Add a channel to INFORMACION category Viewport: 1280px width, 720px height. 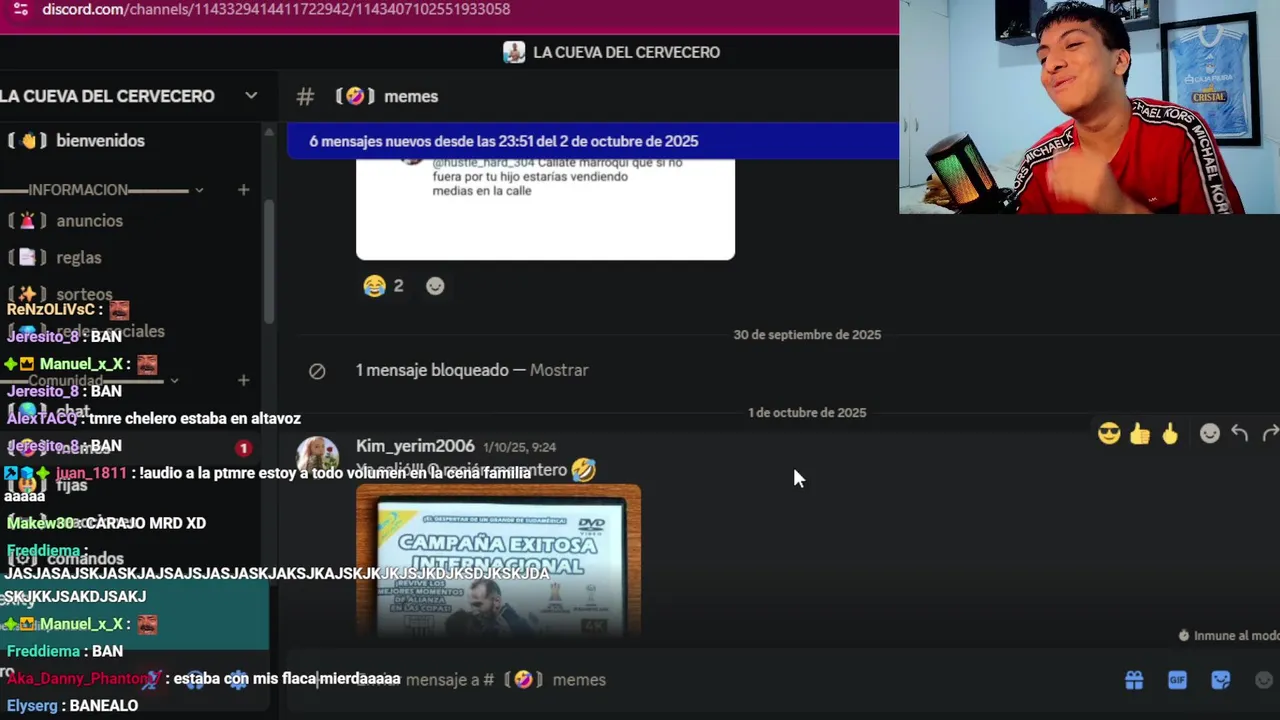pos(243,190)
